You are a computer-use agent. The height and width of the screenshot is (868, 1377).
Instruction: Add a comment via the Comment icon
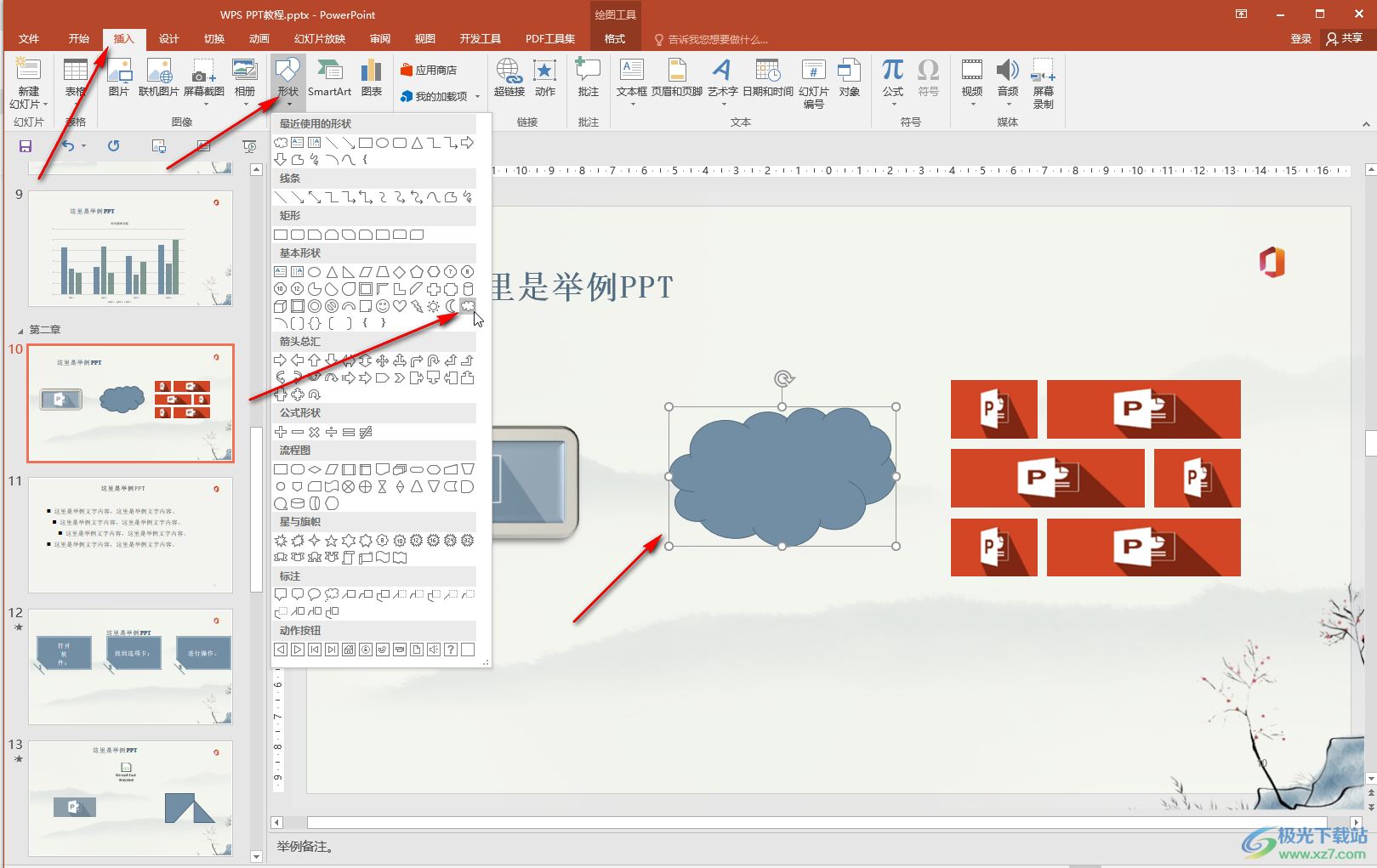(589, 78)
